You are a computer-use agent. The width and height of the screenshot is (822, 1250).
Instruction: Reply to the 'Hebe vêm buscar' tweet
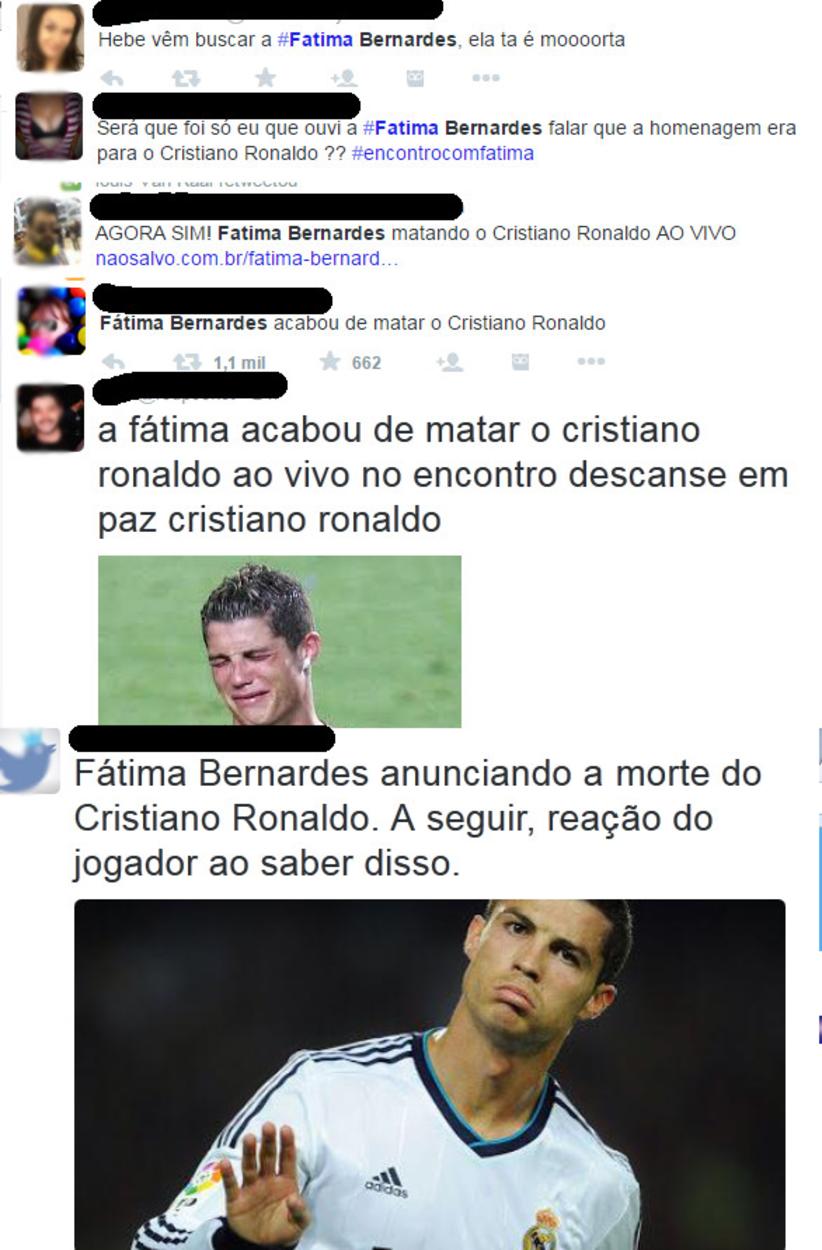point(112,78)
